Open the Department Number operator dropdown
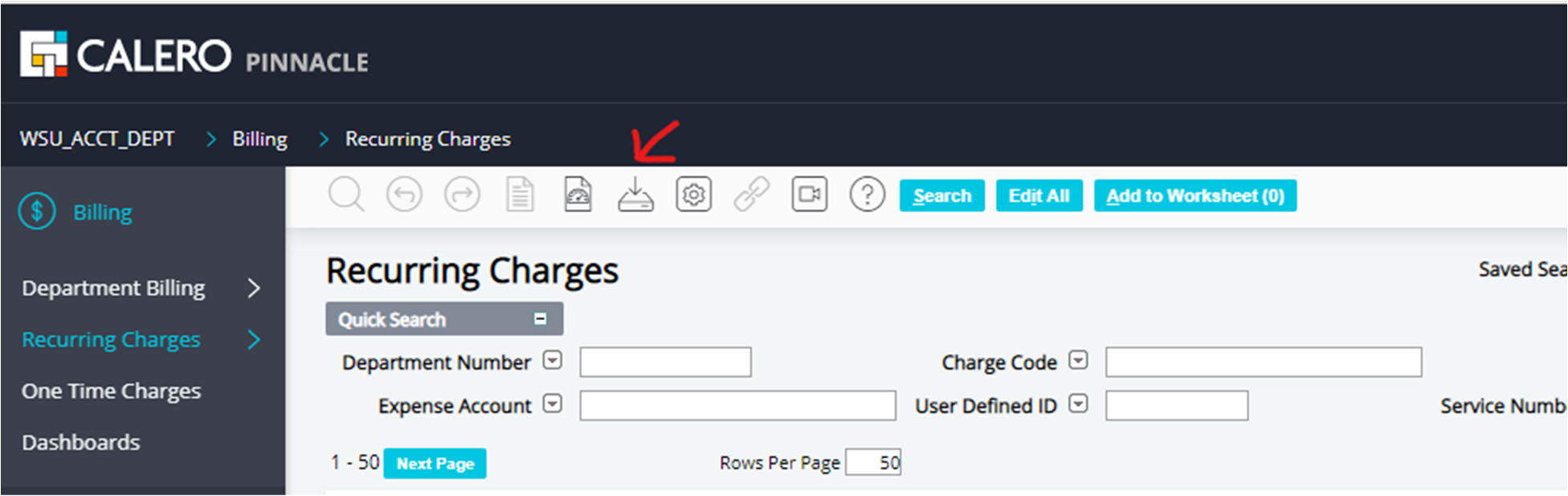1568x496 pixels. pos(553,360)
